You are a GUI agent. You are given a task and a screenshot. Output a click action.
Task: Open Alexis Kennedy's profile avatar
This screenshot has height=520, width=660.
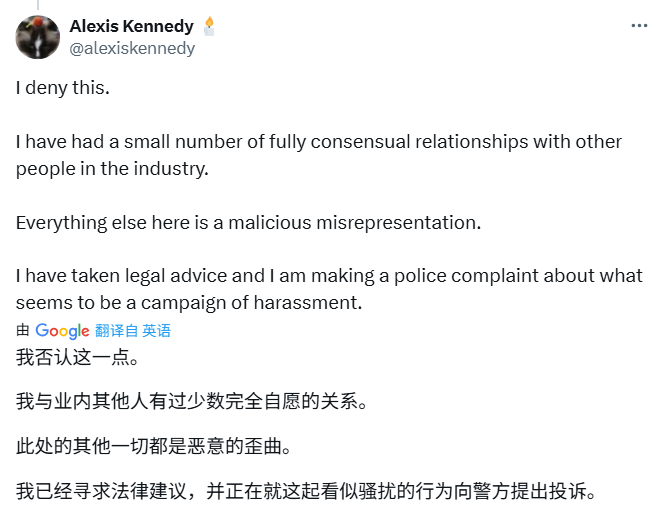[x=37, y=38]
